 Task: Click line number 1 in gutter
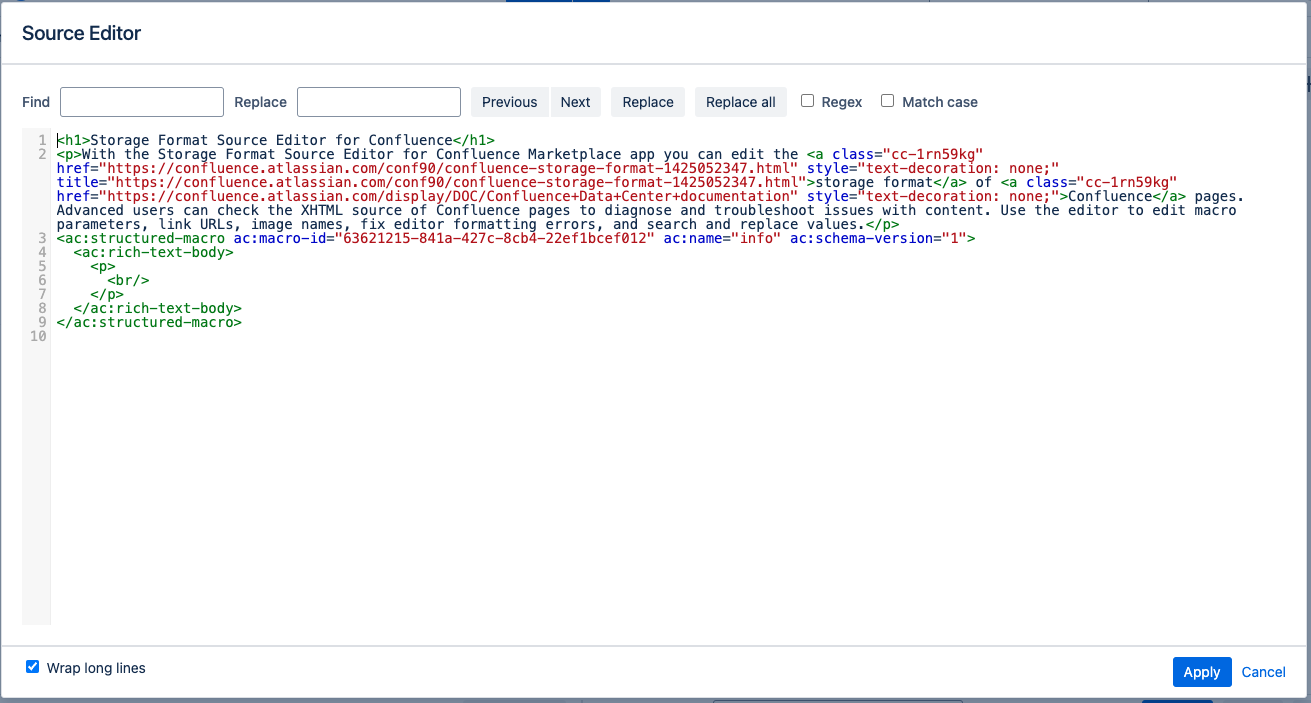[x=42, y=140]
